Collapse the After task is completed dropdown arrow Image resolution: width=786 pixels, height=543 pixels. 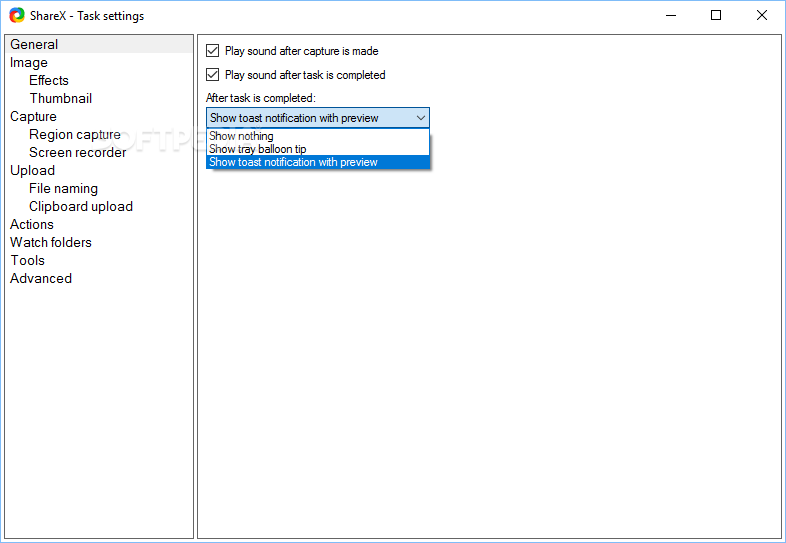pos(421,118)
